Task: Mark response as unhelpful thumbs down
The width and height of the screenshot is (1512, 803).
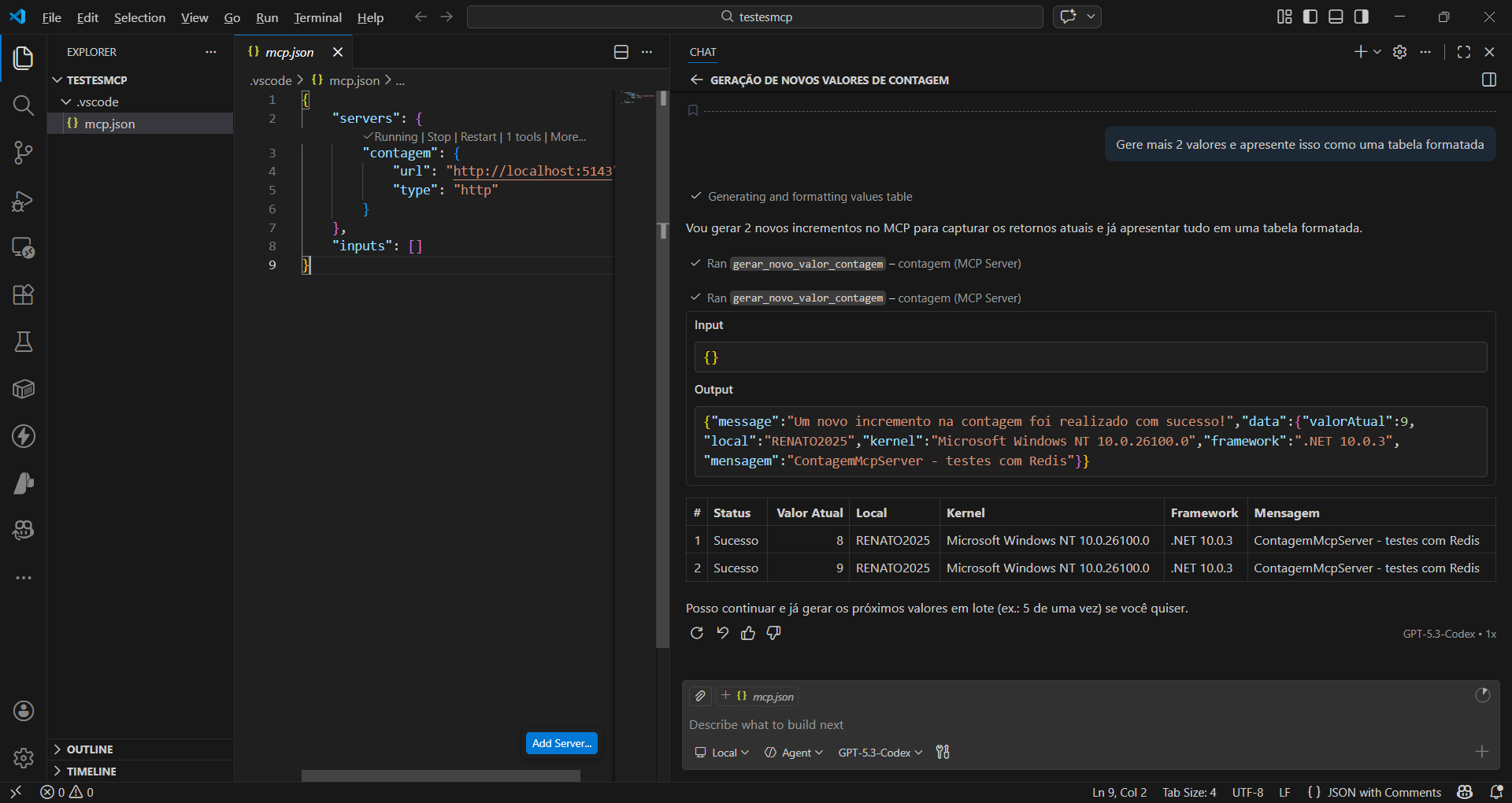Action: pyautogui.click(x=774, y=633)
